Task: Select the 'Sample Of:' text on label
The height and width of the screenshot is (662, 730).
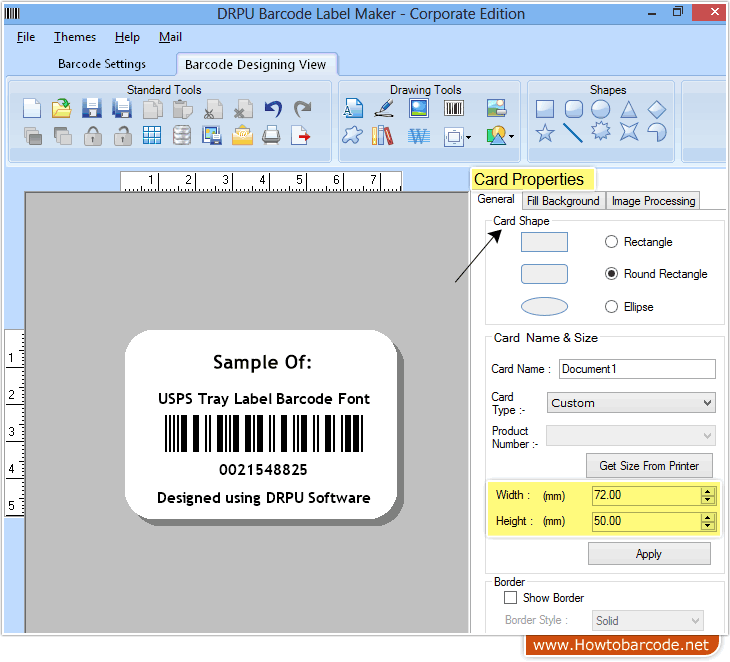Action: [x=263, y=362]
